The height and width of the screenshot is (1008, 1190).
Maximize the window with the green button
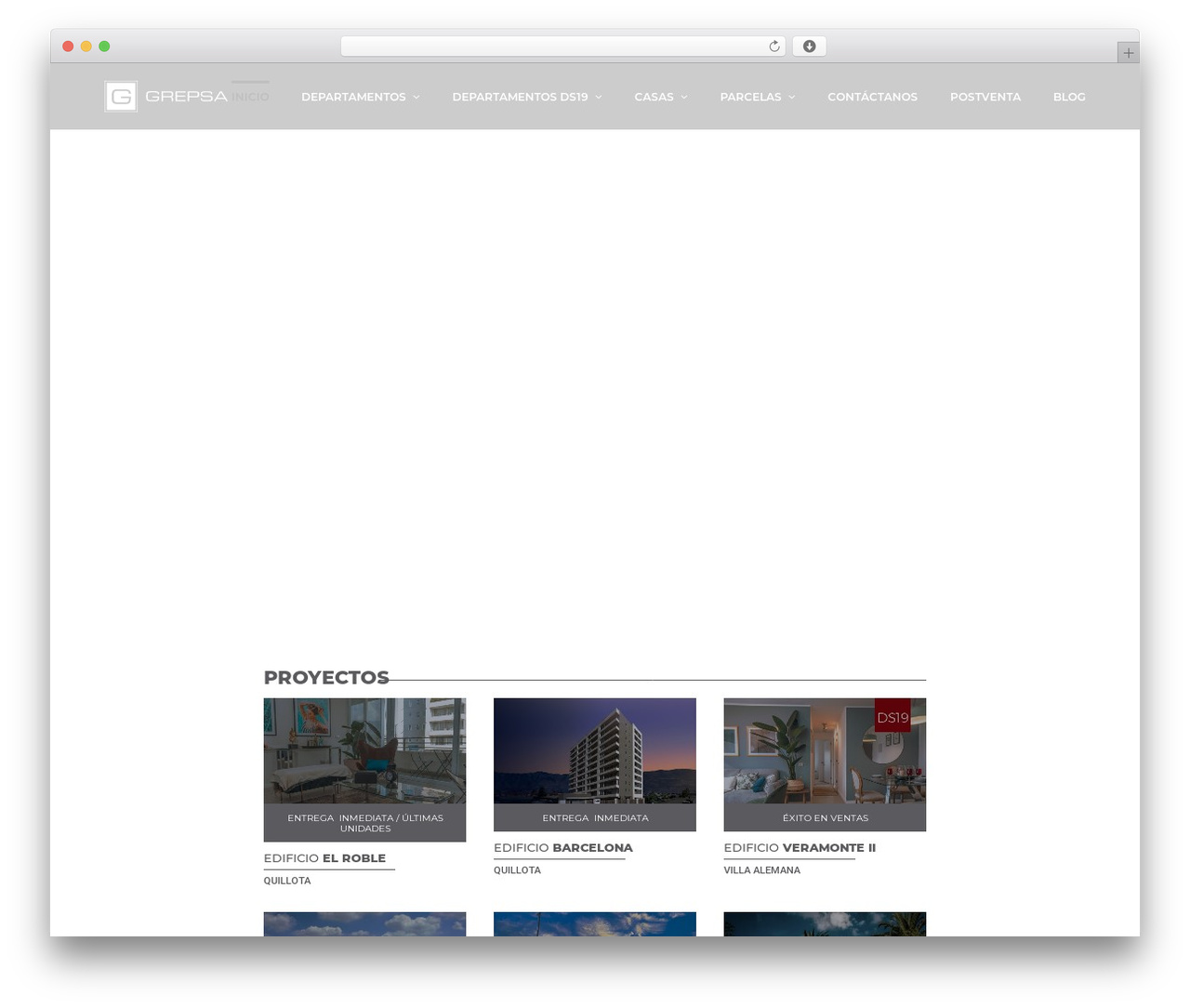coord(104,46)
